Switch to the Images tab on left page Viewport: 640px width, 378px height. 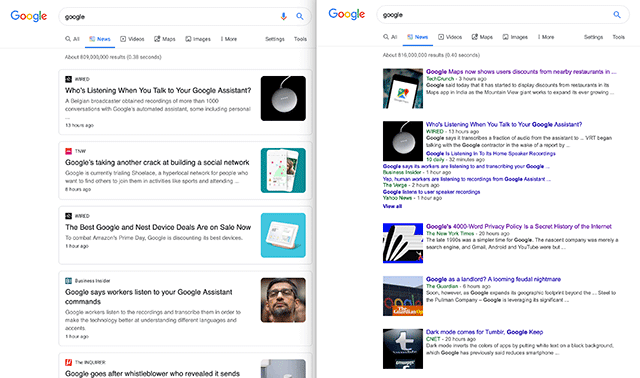pyautogui.click(x=198, y=39)
